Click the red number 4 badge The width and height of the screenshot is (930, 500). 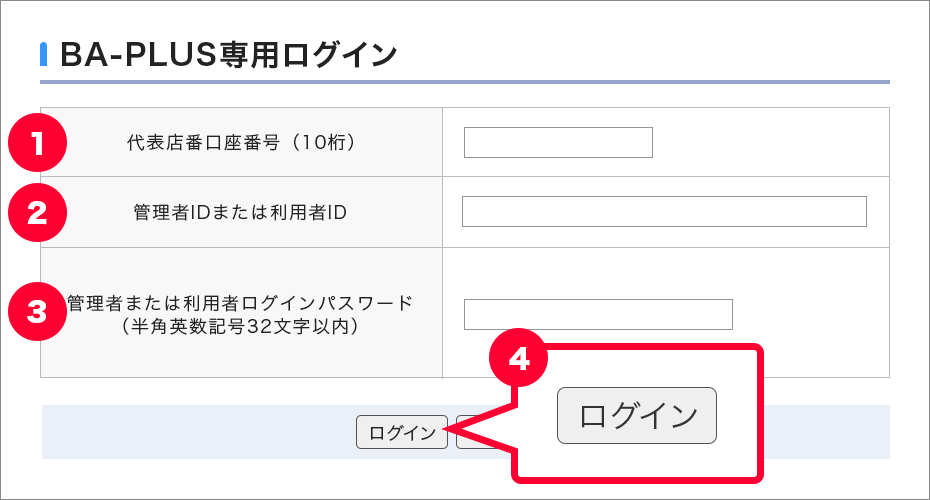[518, 358]
